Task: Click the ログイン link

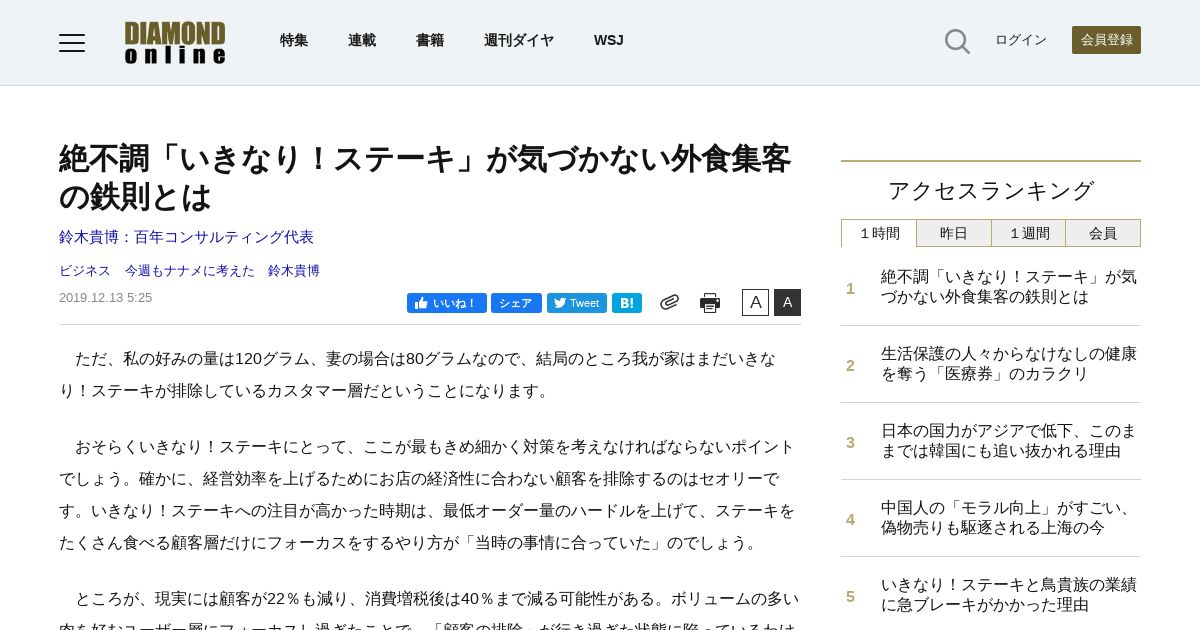Action: pos(1021,40)
